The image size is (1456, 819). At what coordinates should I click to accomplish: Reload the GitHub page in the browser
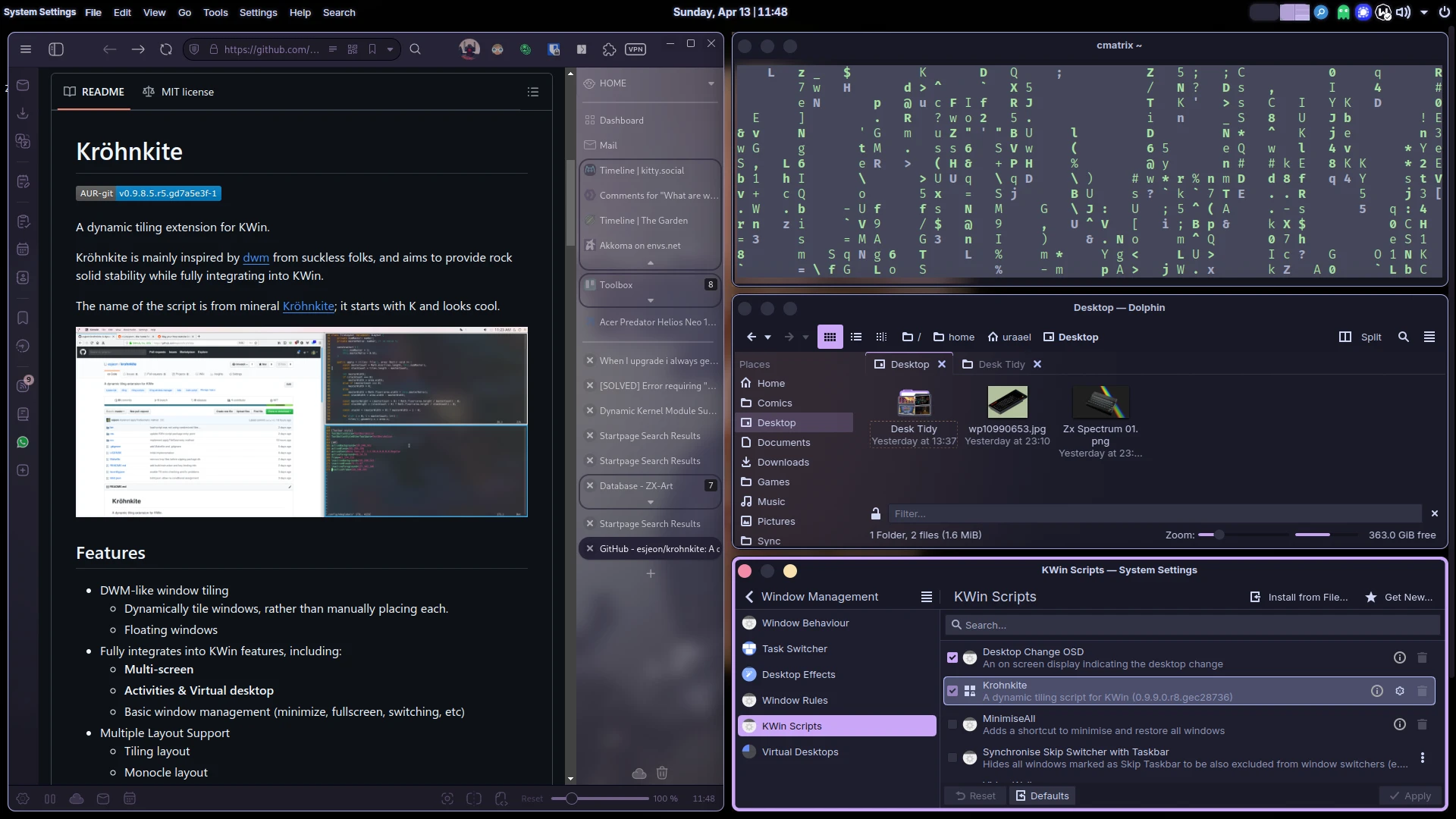(166, 49)
